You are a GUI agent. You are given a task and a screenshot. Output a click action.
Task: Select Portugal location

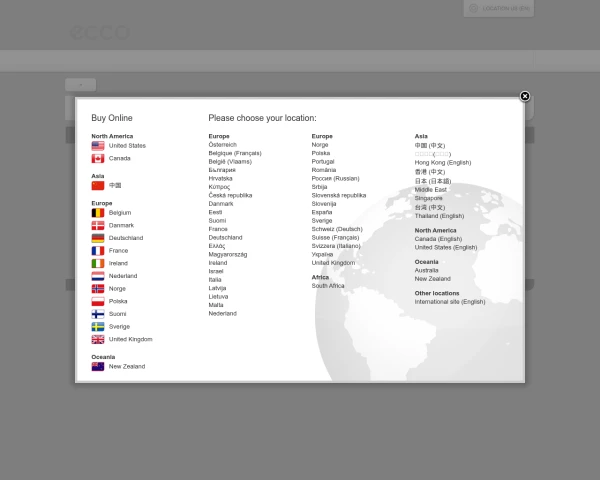click(323, 162)
